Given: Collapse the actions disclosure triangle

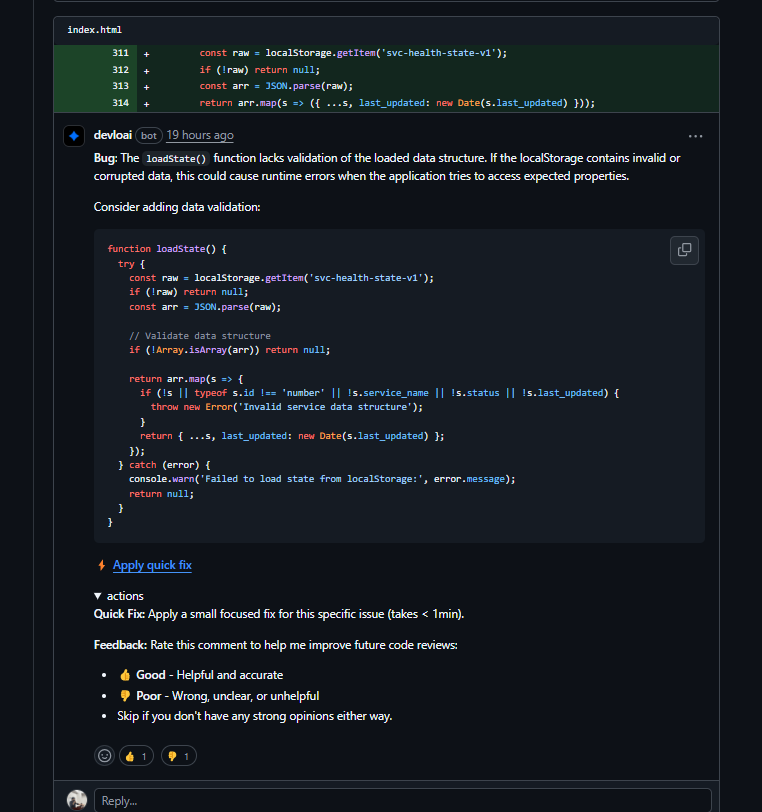Looking at the screenshot, I should click(98, 596).
